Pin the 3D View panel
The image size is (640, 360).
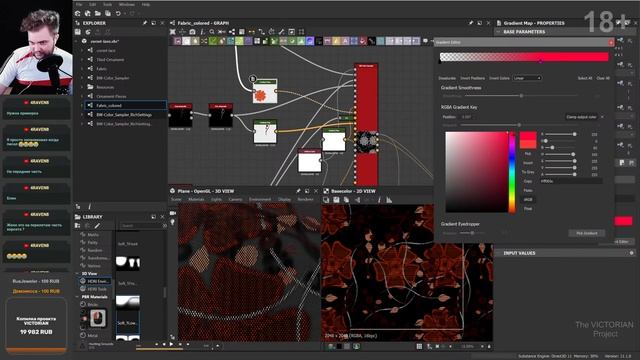(298, 191)
